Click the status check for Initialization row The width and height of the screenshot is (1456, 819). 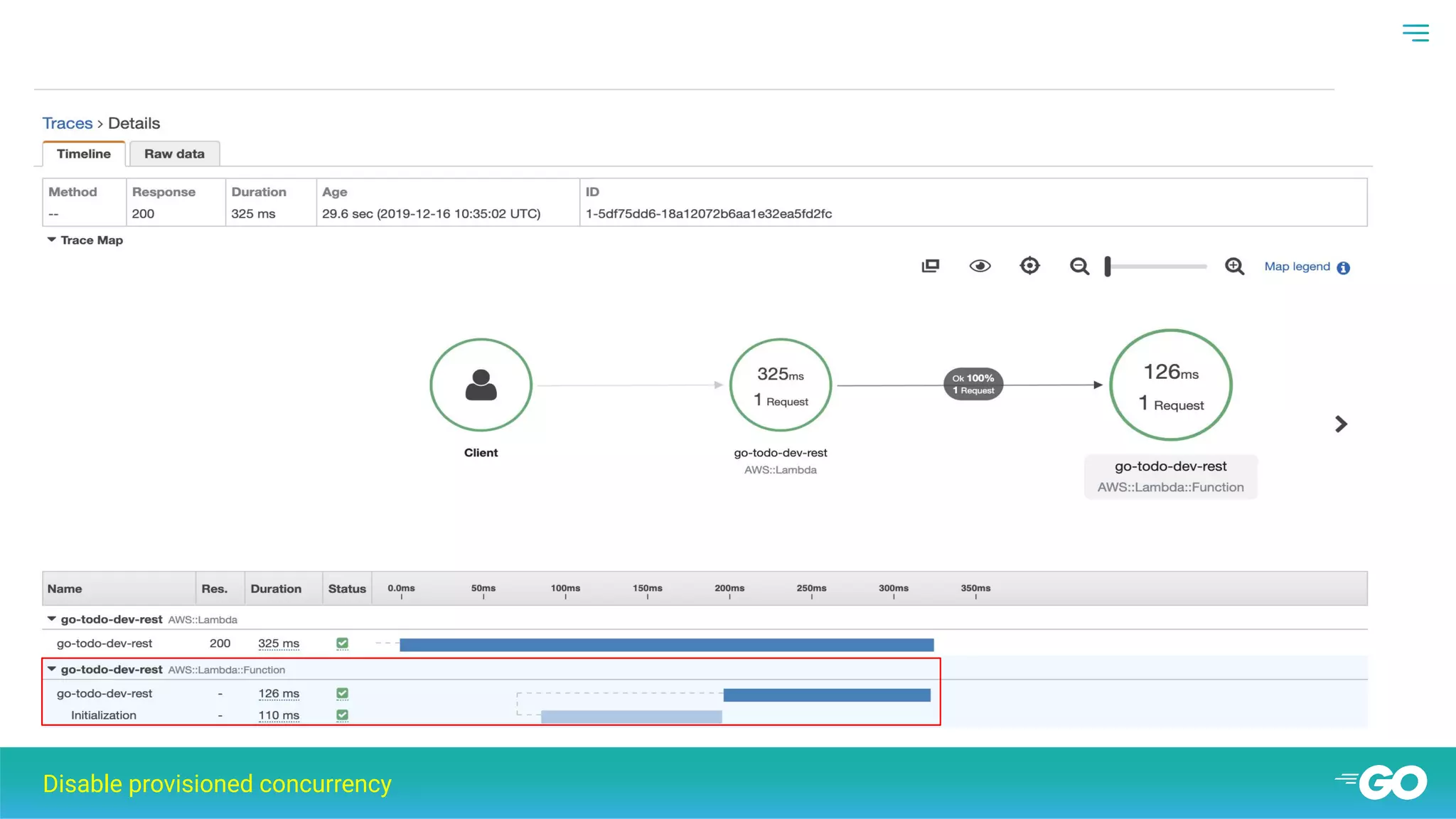342,715
